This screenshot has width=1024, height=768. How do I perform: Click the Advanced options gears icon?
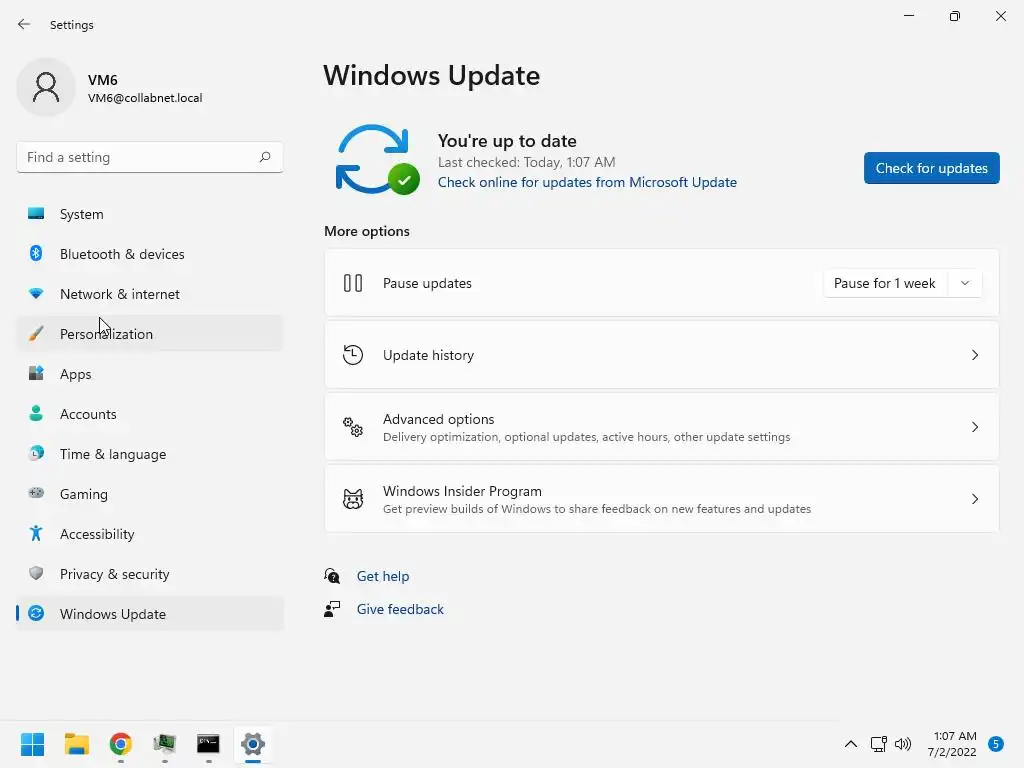pyautogui.click(x=353, y=427)
